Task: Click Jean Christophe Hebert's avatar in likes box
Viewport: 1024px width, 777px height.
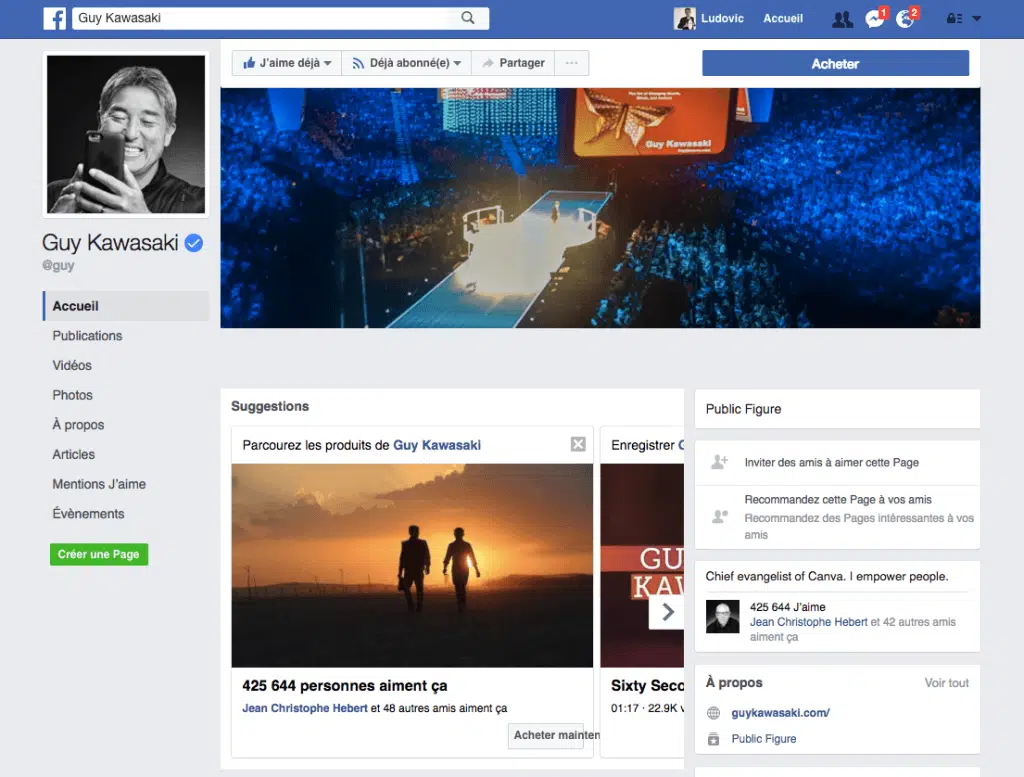Action: pyautogui.click(x=722, y=616)
